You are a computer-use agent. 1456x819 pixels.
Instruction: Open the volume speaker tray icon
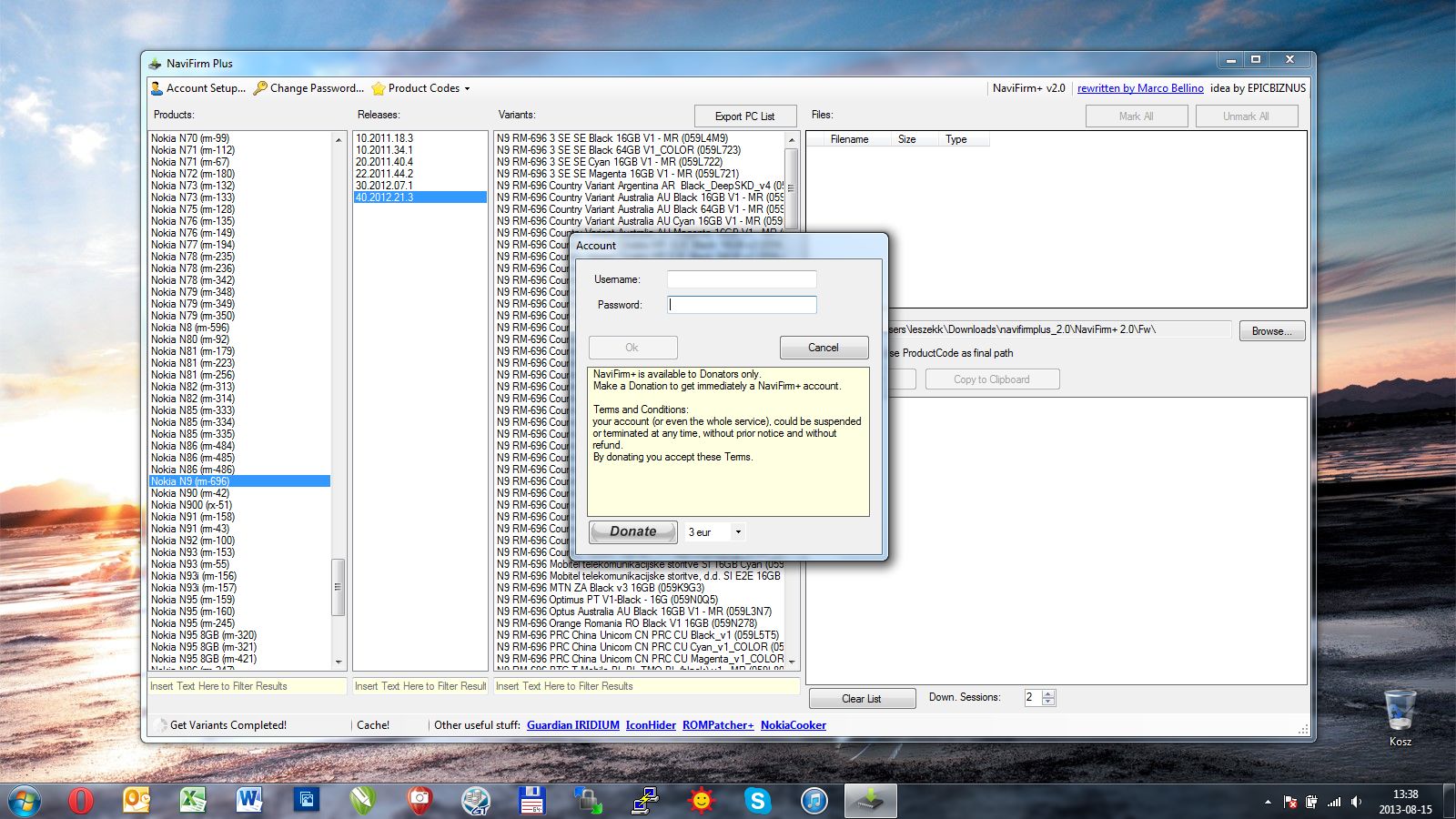[1356, 802]
